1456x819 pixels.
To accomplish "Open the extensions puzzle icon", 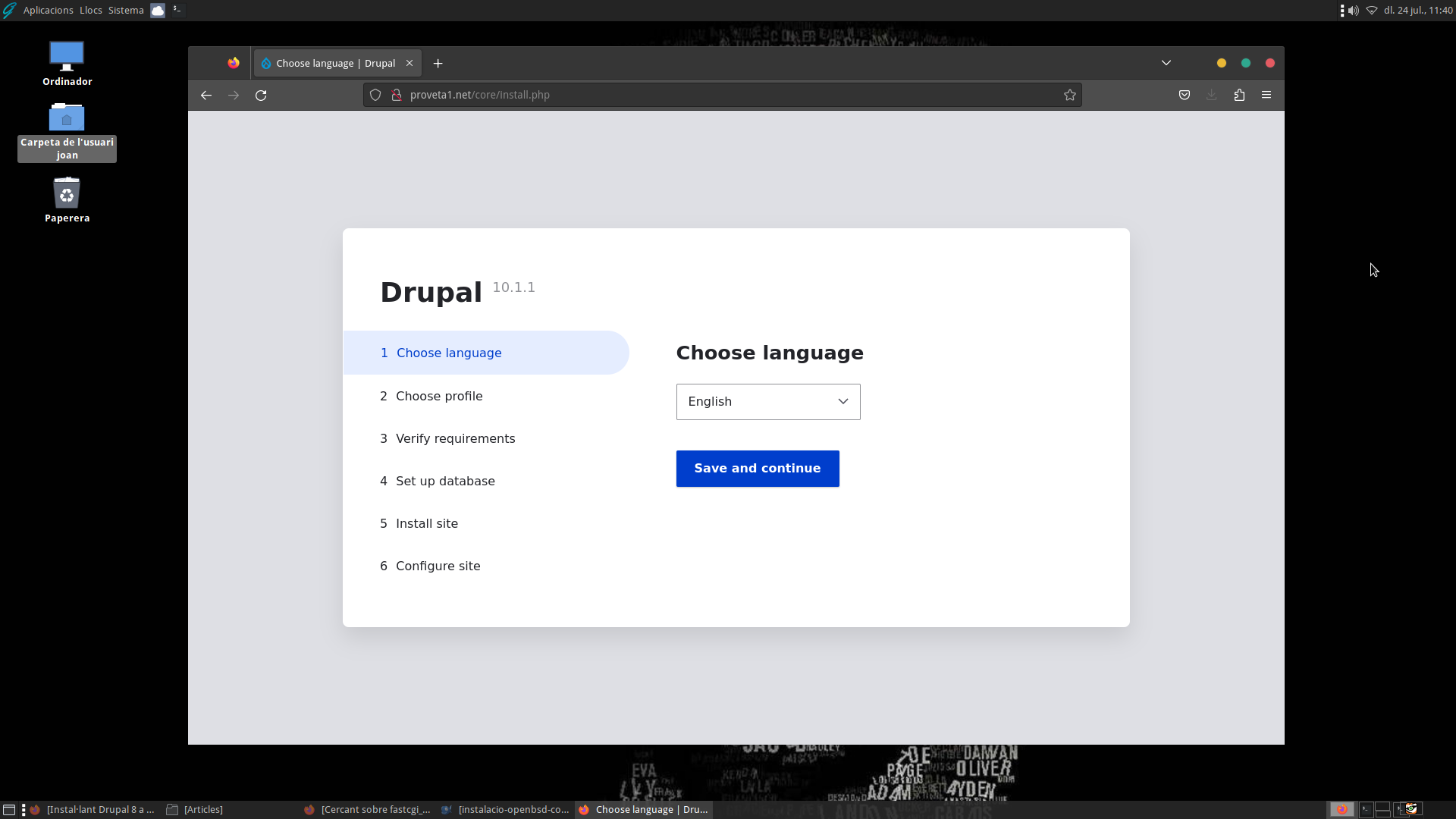I will point(1239,95).
